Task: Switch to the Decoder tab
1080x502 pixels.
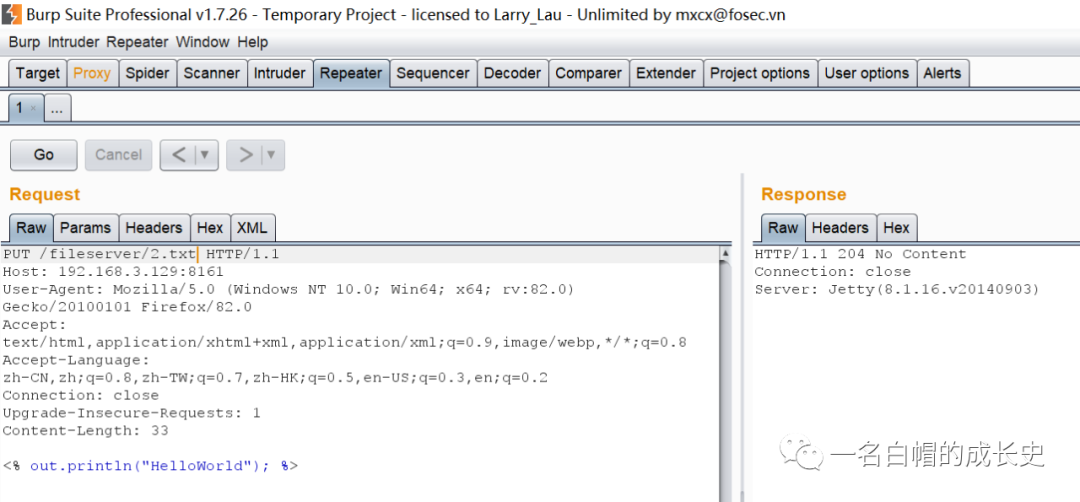Action: [x=512, y=73]
